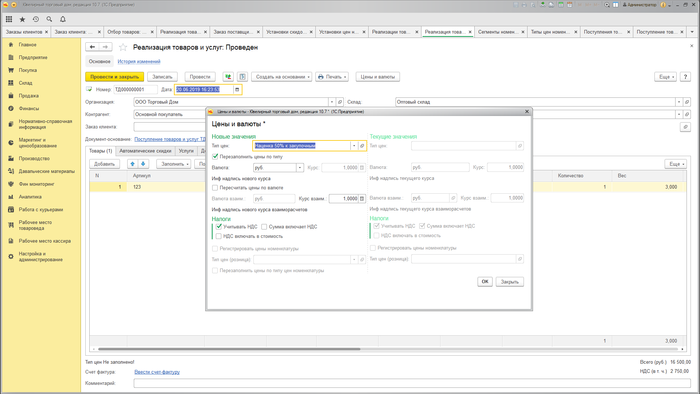Image resolution: width=700 pixels, height=394 pixels.
Task: Click Провести и закрыть button
Action: [x=114, y=77]
